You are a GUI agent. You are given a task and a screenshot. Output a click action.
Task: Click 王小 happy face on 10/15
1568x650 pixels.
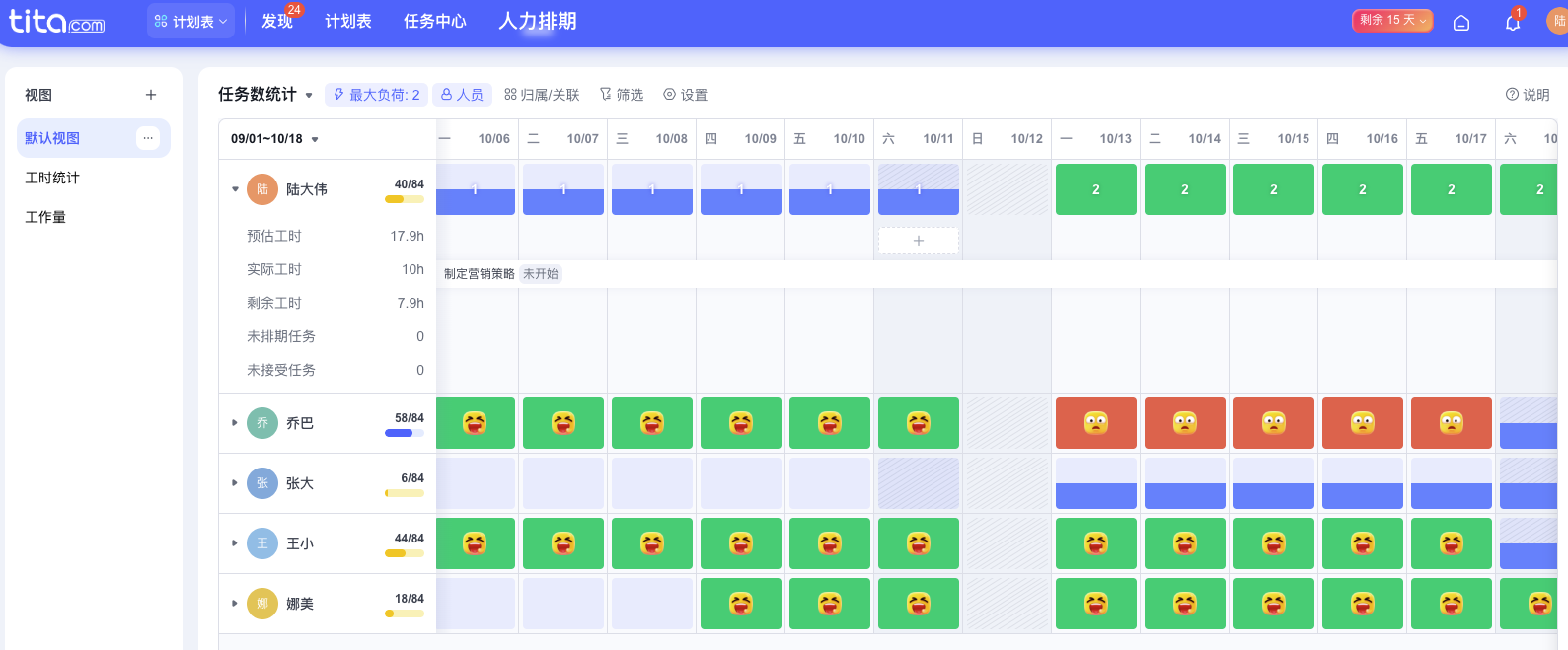point(1274,543)
